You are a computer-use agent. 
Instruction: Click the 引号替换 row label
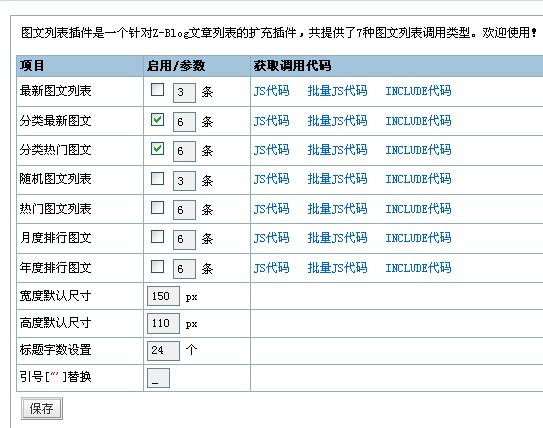click(x=55, y=377)
